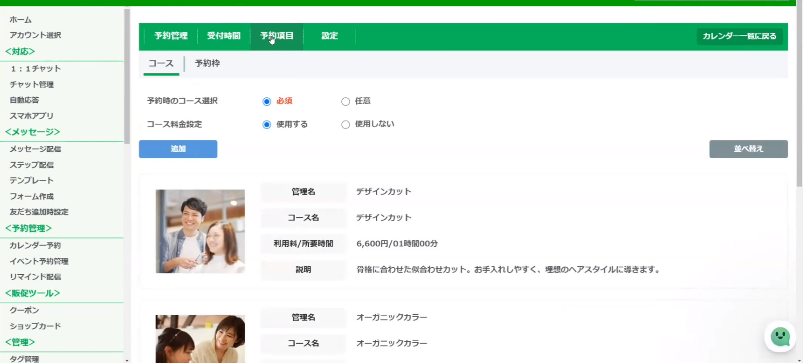Switch to the 予約枠 sub-tab
803x363 pixels.
(207, 64)
